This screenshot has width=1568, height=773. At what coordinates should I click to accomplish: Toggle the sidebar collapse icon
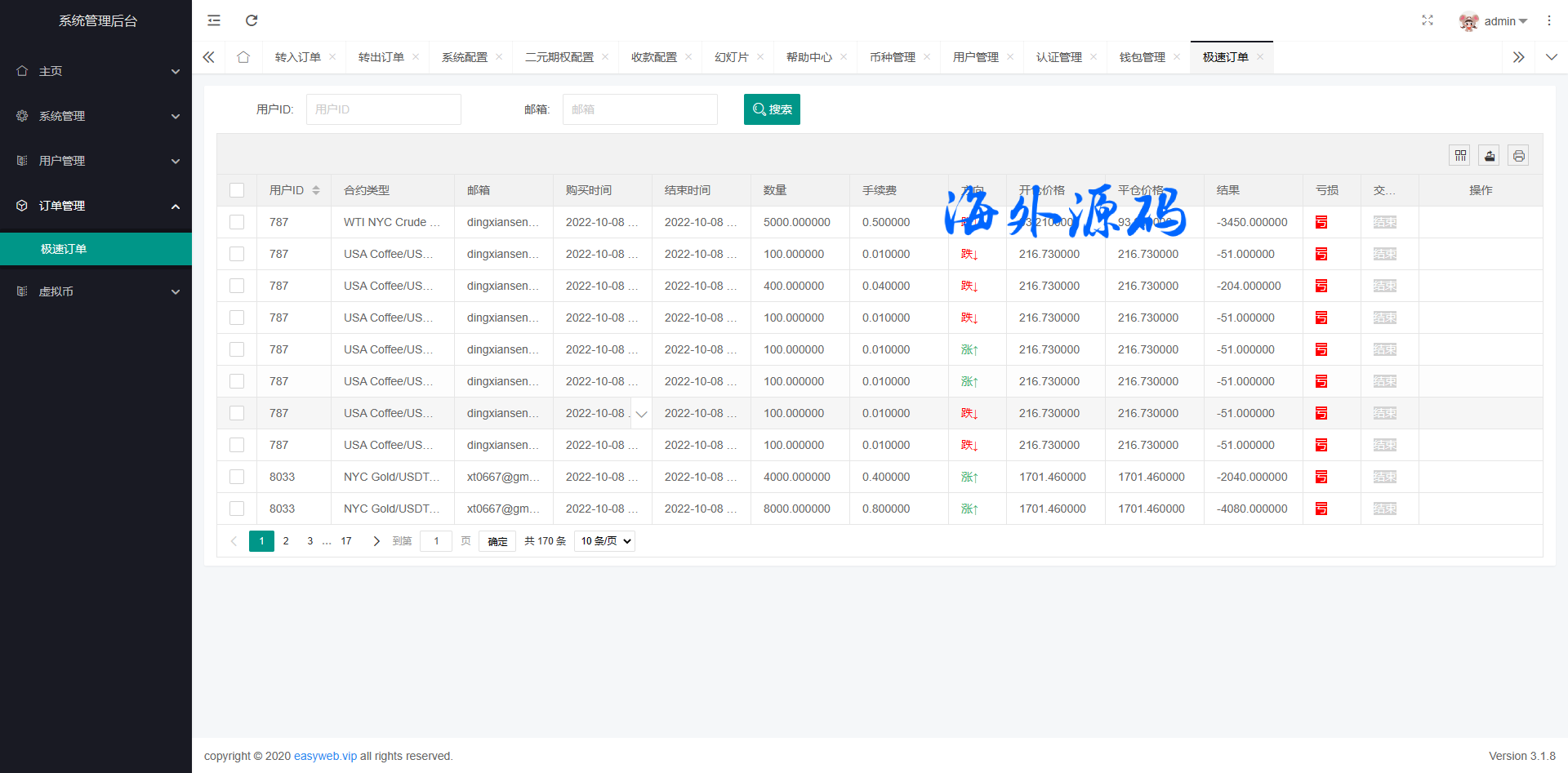pyautogui.click(x=214, y=20)
